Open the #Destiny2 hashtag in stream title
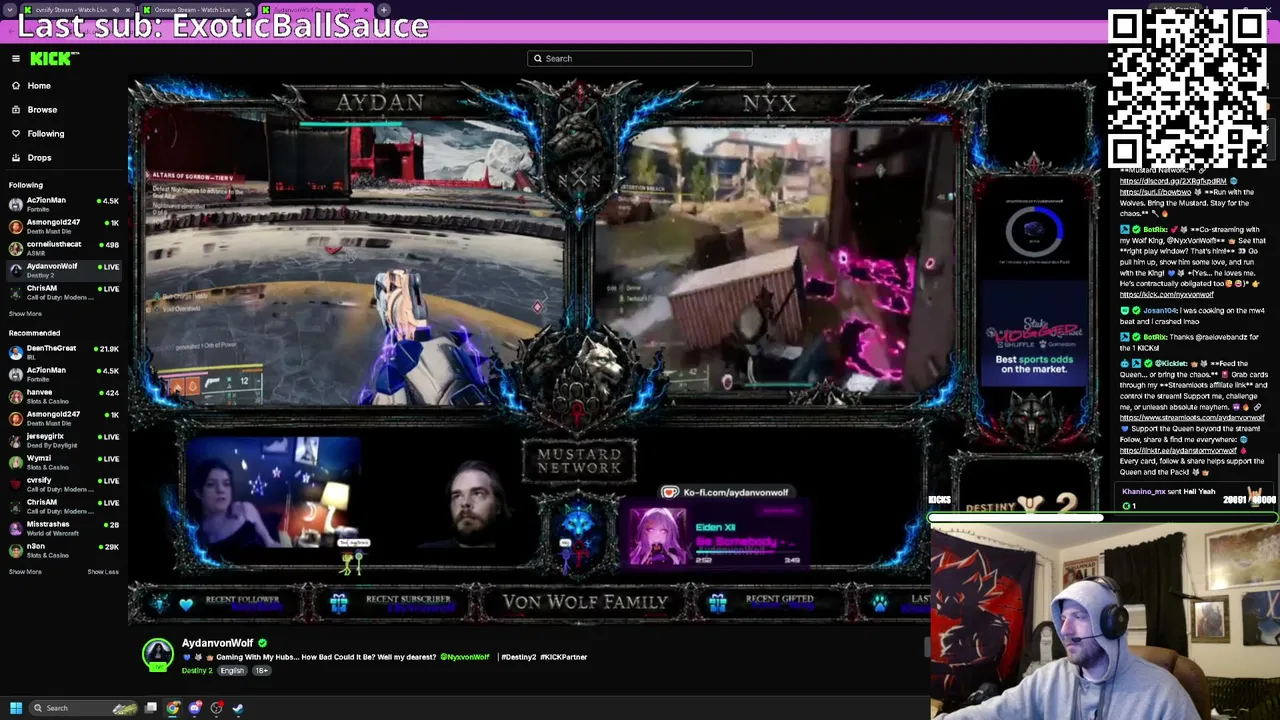 [519, 657]
